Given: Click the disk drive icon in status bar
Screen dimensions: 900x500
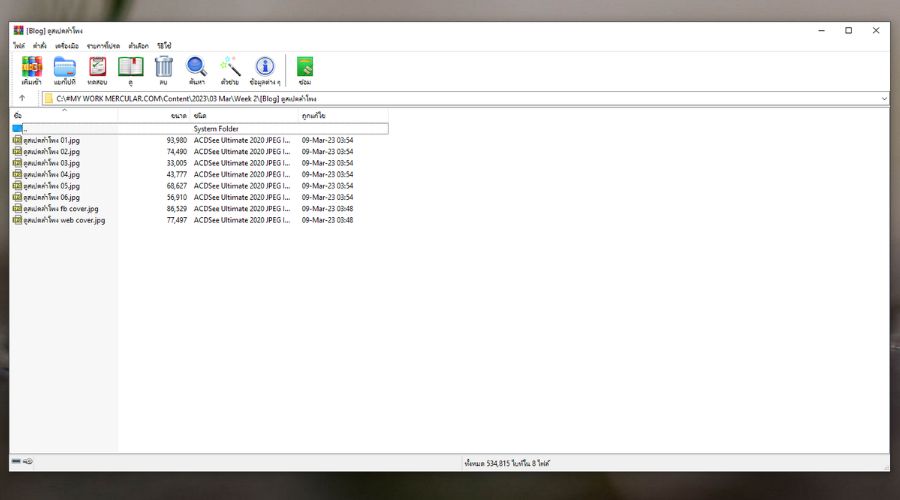Looking at the screenshot, I should [16, 461].
